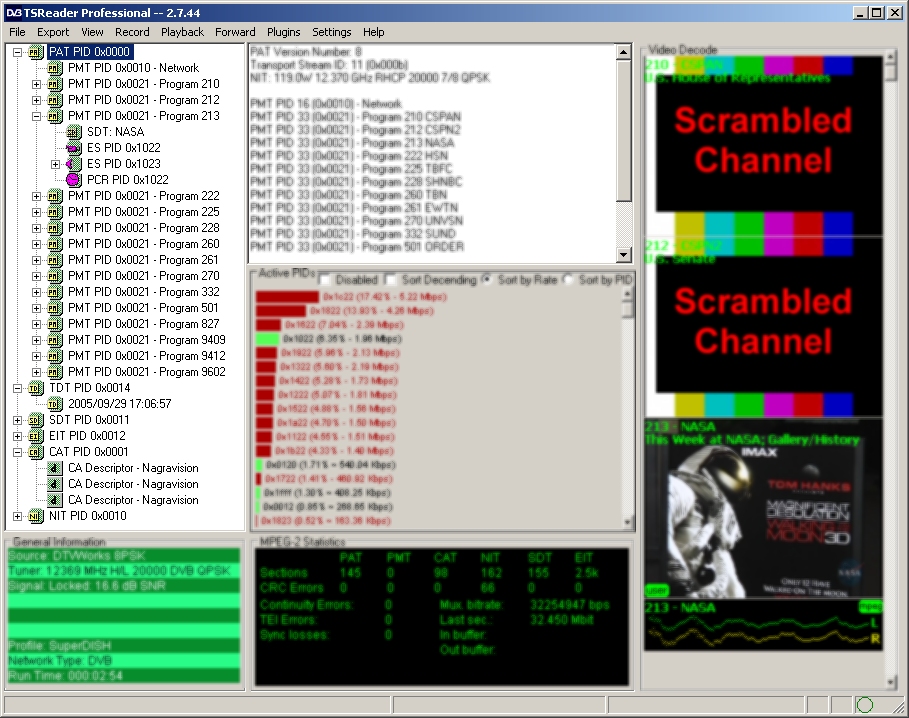Click the first CA Descriptor Nagravision icon
This screenshot has width=909, height=718.
coord(56,468)
